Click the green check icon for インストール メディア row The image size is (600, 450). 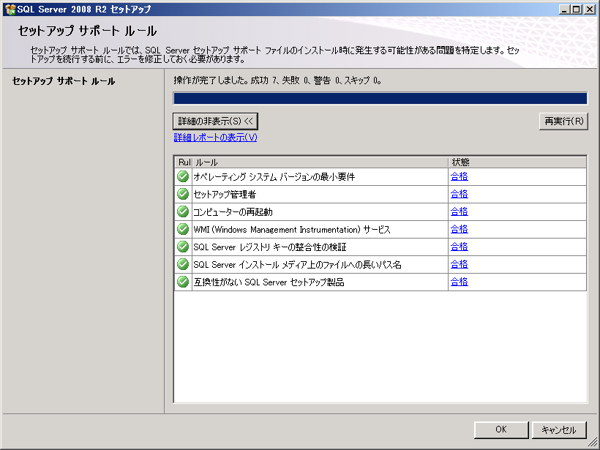(183, 264)
